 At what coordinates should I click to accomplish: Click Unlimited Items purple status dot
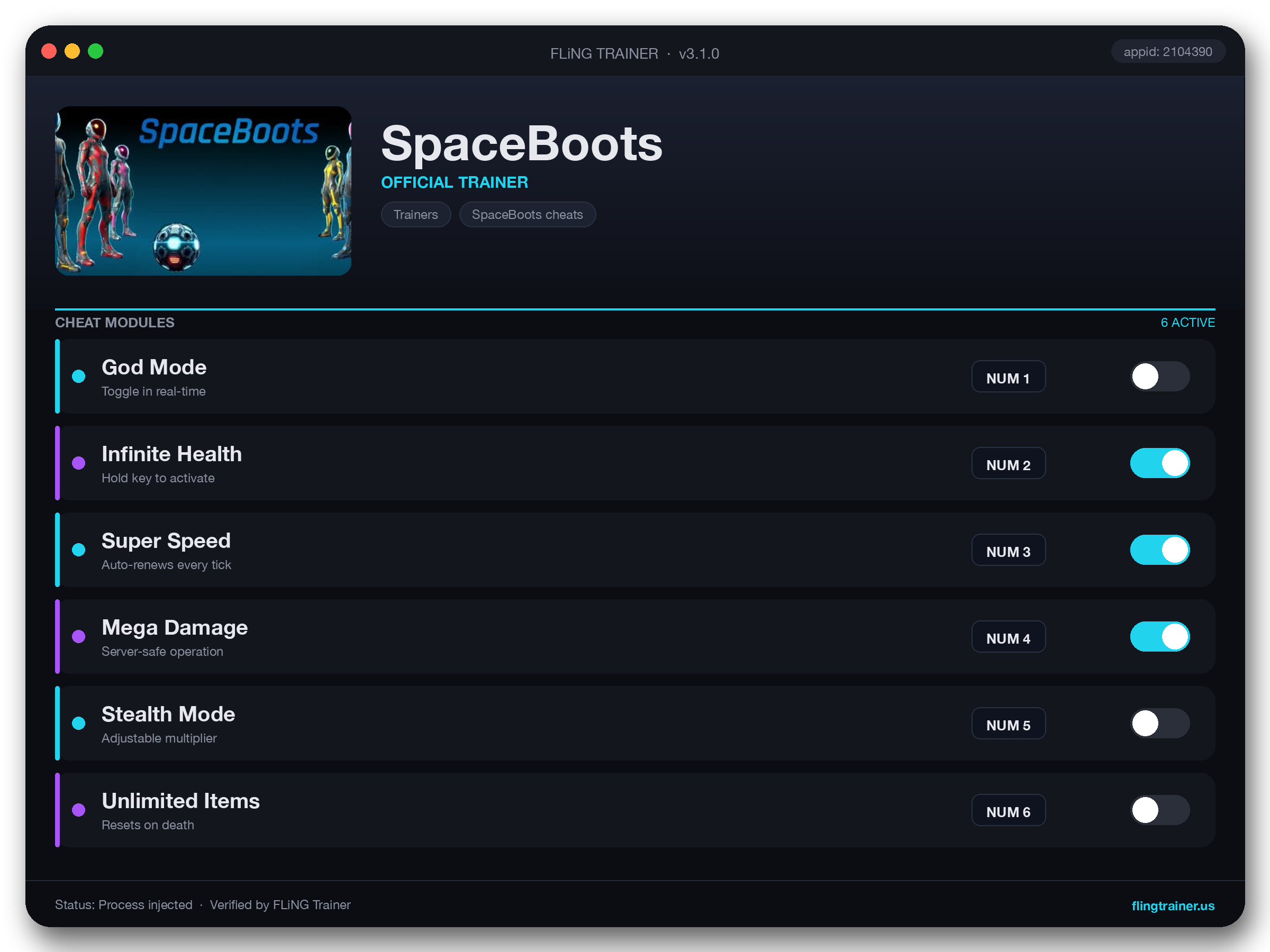click(x=79, y=810)
